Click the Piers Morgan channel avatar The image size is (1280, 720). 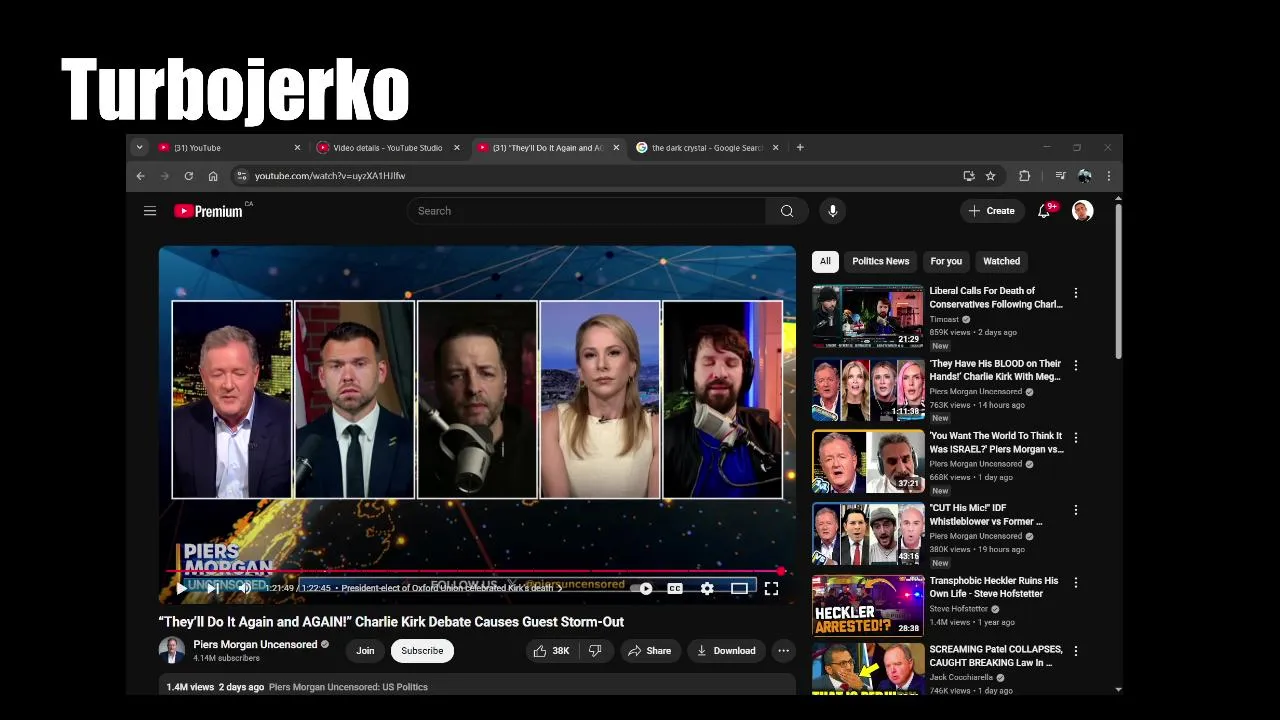pyautogui.click(x=171, y=651)
